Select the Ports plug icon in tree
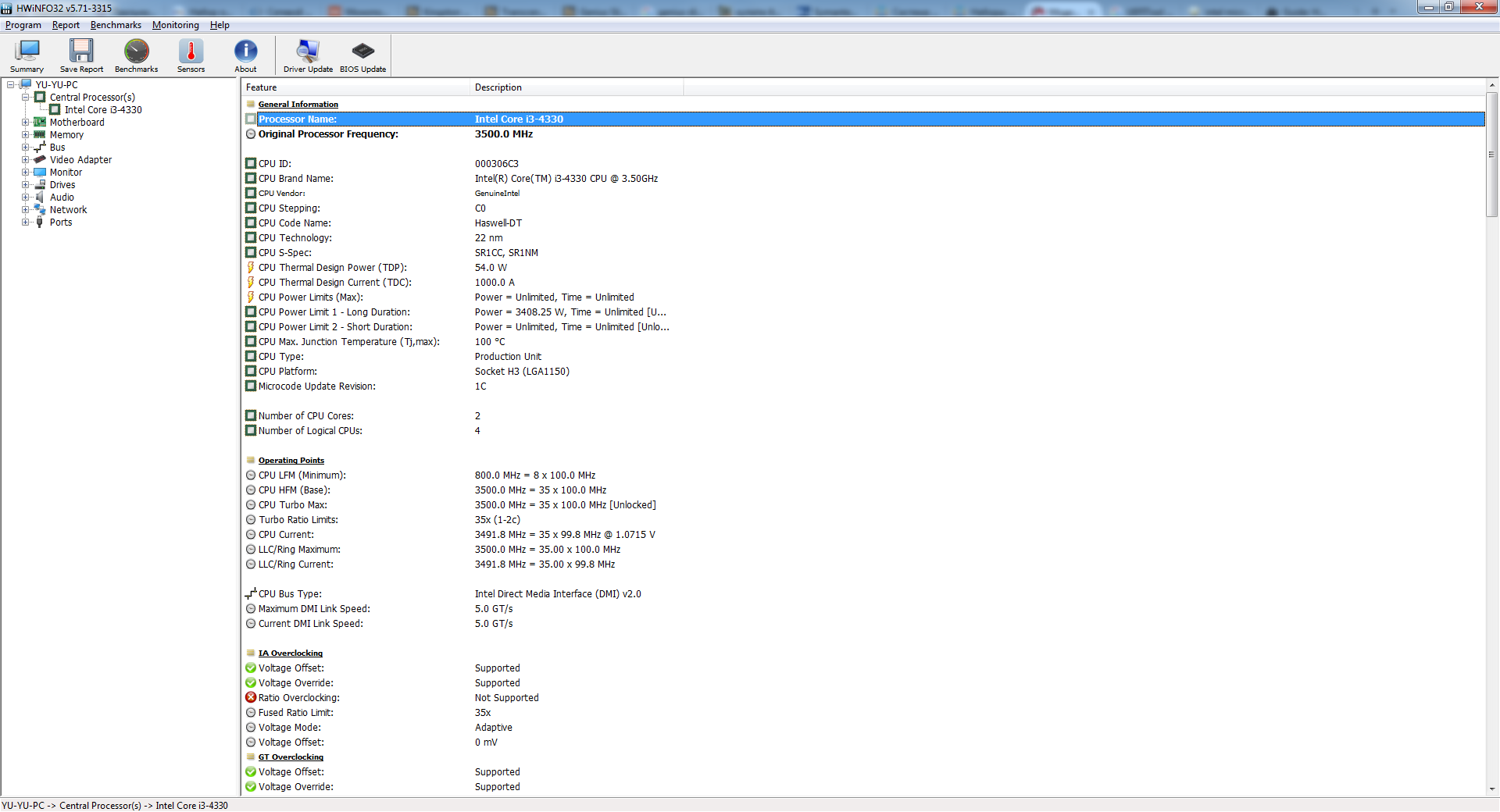The image size is (1500, 812). point(40,222)
